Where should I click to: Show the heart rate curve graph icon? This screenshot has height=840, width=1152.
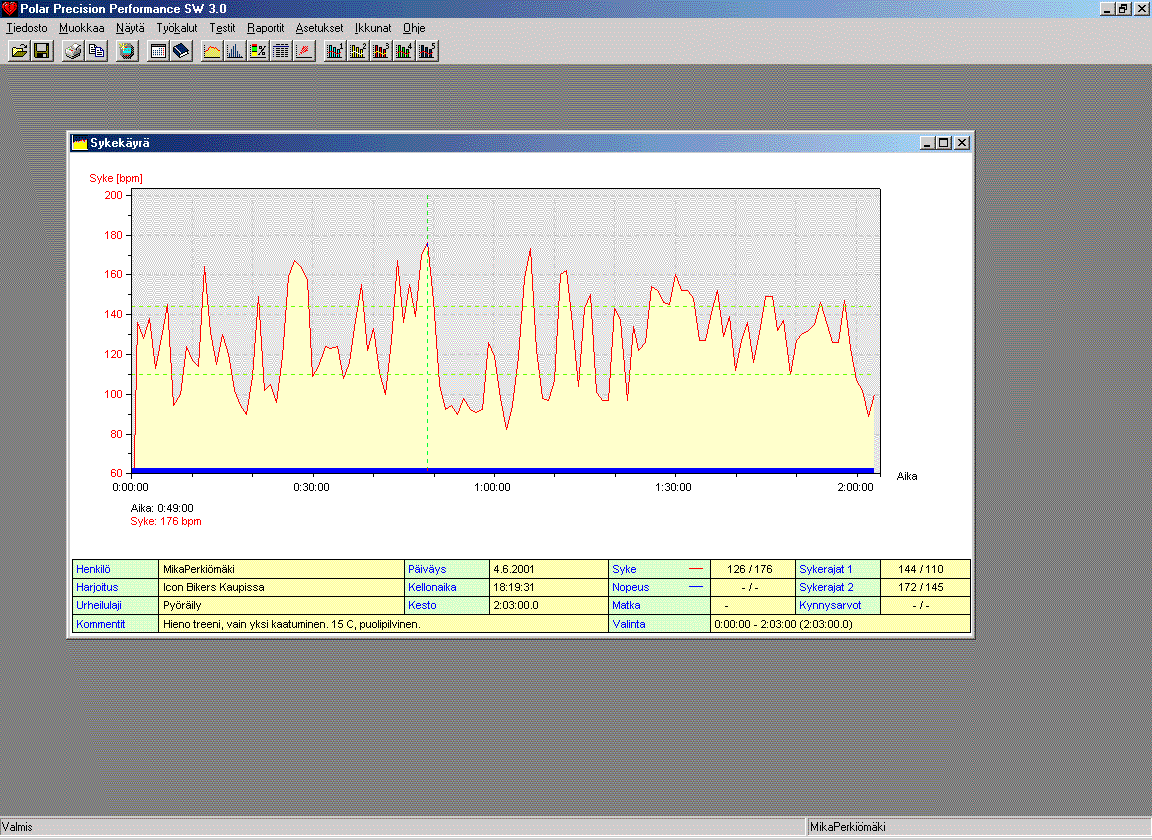point(212,51)
